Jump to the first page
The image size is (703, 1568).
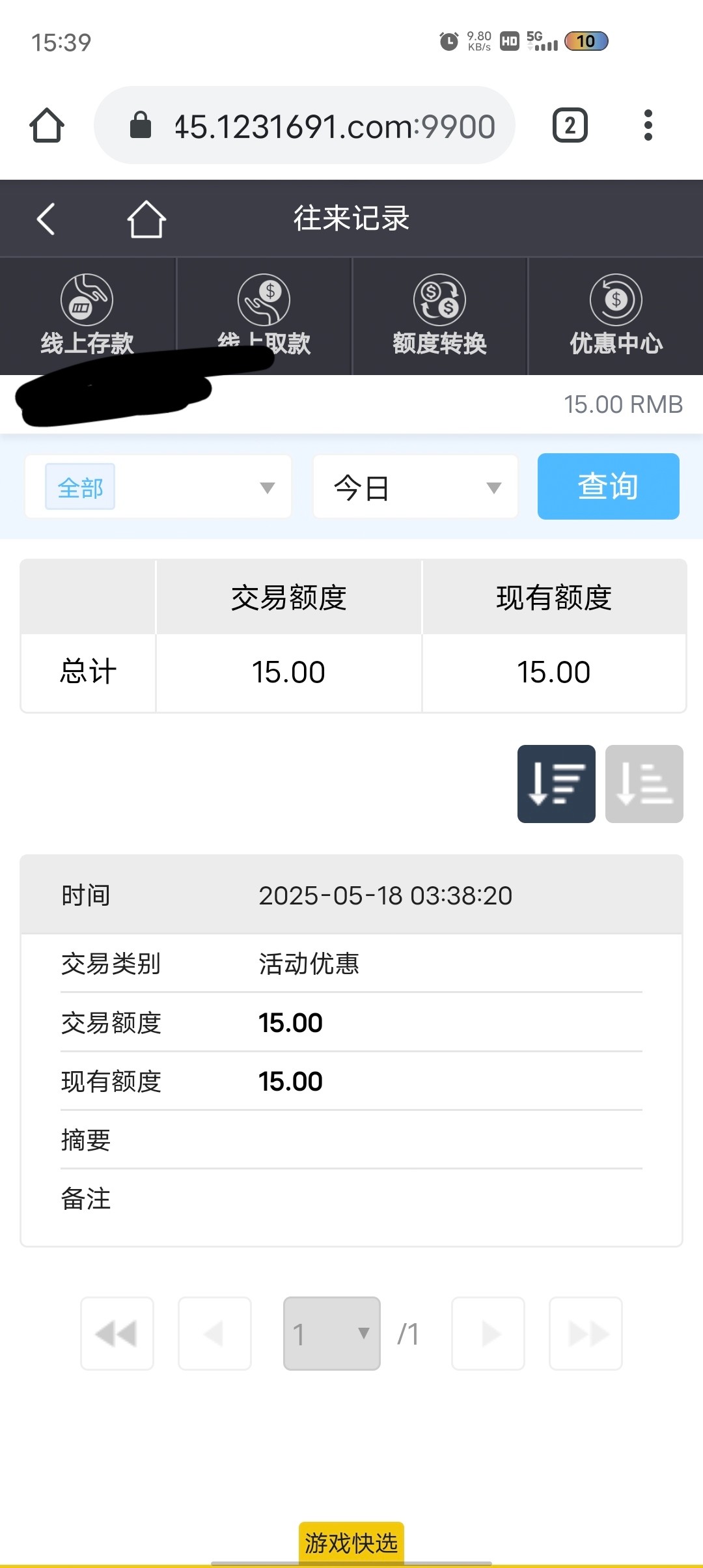[x=117, y=1334]
